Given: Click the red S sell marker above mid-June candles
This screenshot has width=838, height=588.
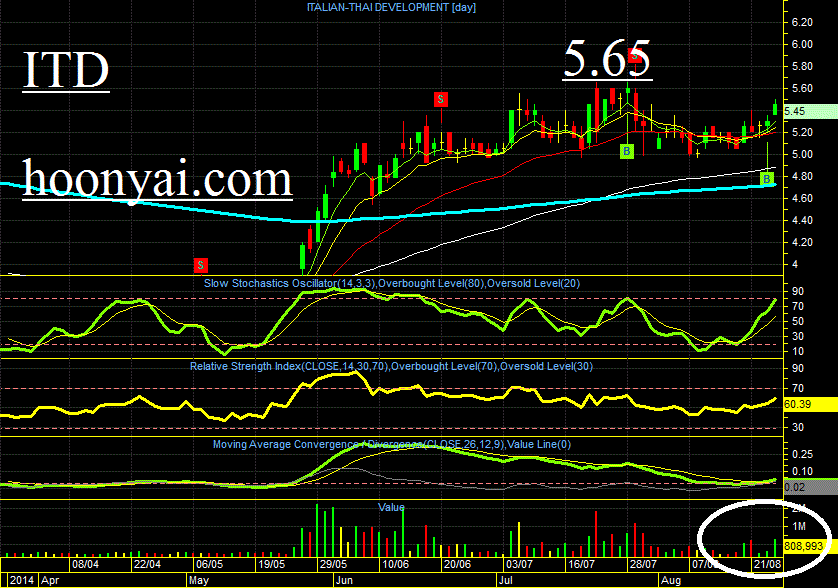Looking at the screenshot, I should (440, 99).
